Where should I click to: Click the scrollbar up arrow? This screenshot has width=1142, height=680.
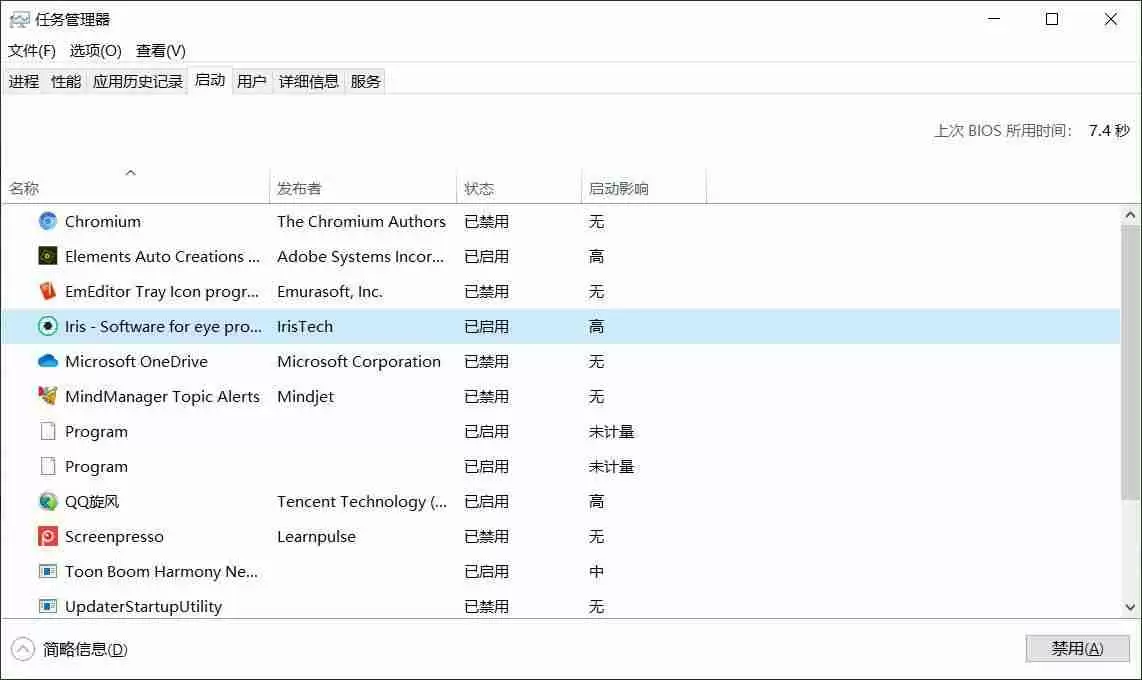click(1131, 213)
